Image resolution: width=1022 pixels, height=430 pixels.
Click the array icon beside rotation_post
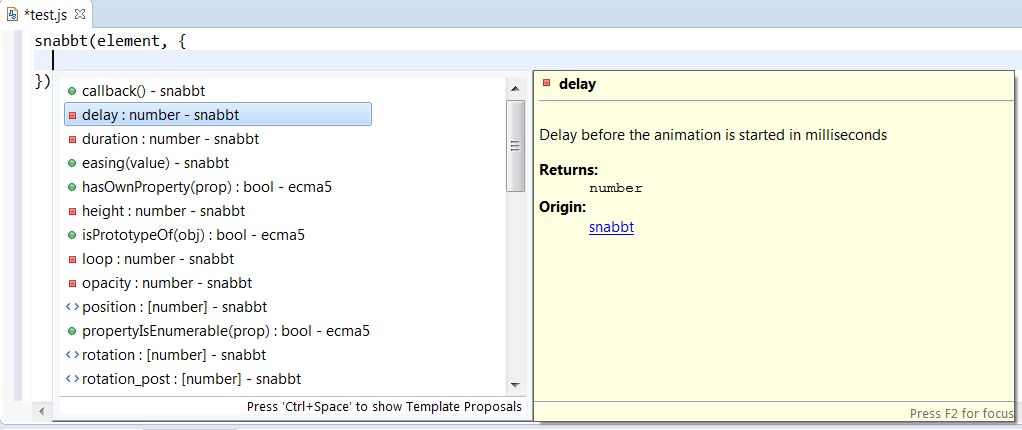click(72, 379)
